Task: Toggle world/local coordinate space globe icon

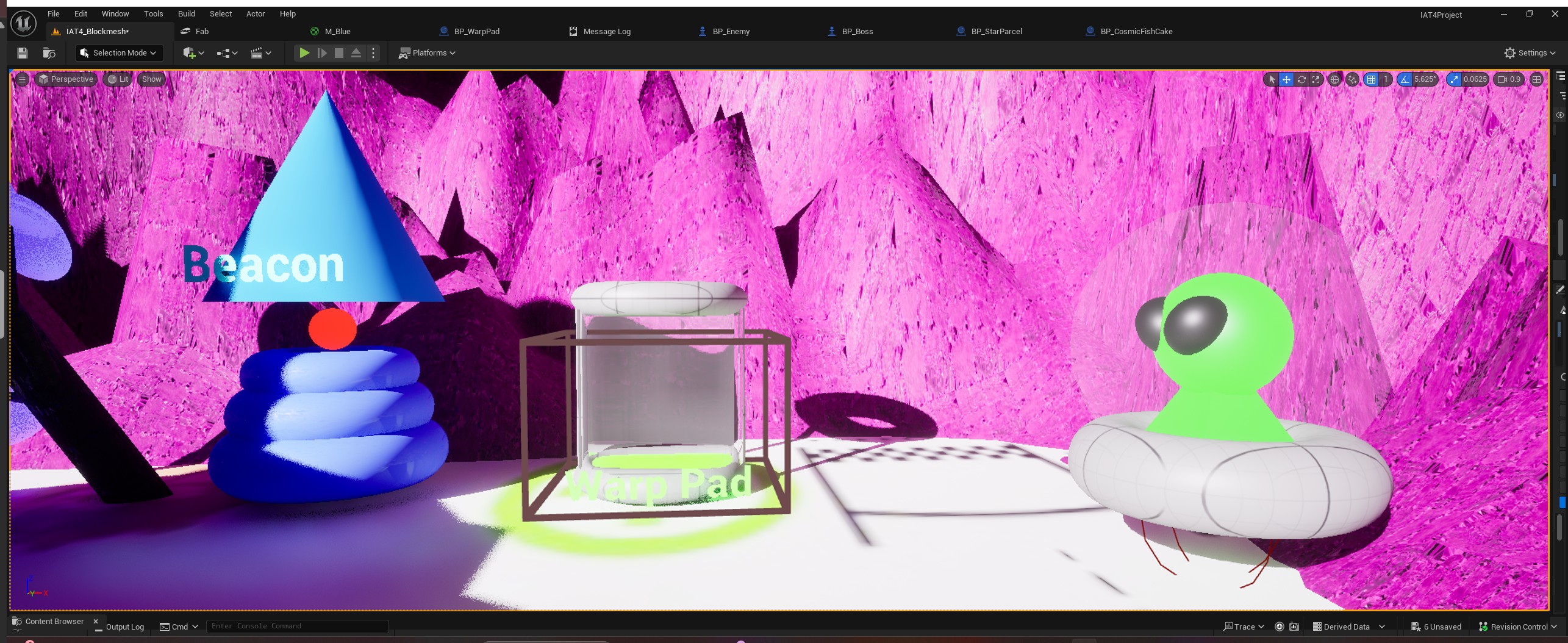Action: click(1334, 79)
